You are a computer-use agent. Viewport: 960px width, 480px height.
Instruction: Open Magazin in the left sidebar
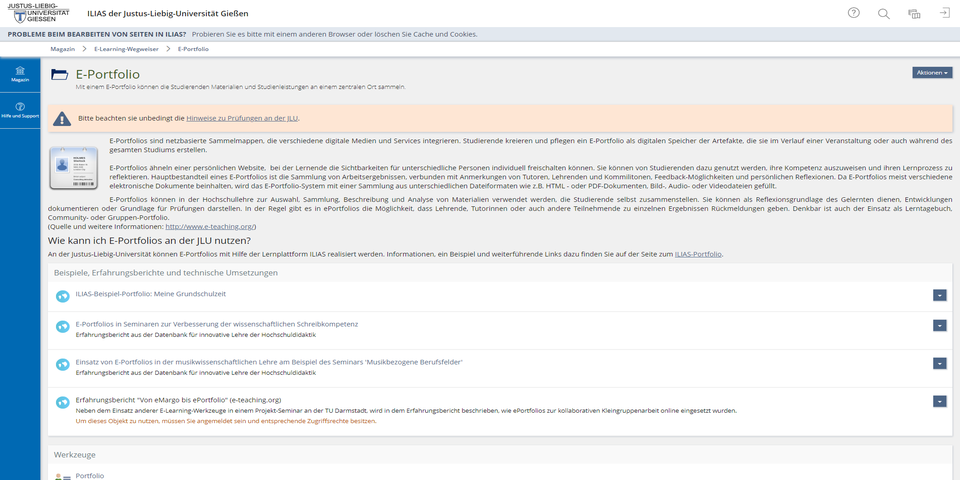pos(20,75)
